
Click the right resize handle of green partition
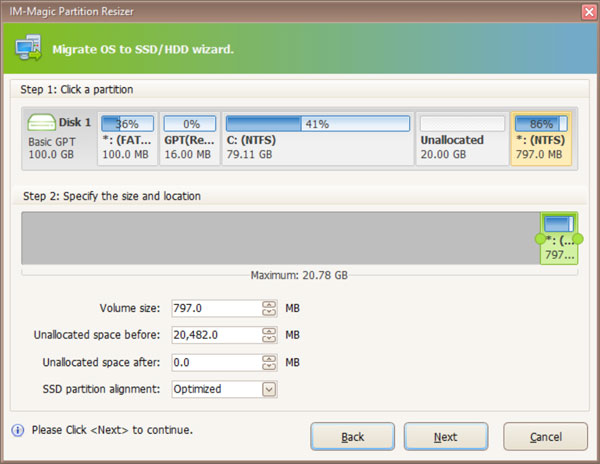578,239
